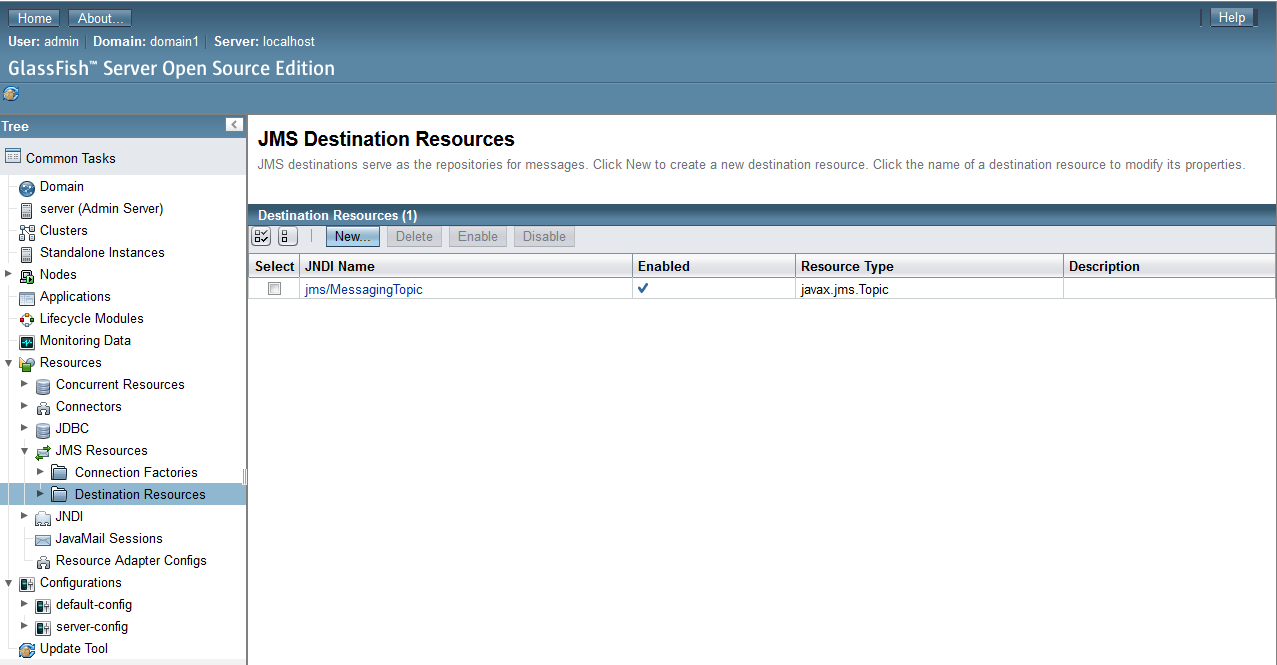This screenshot has height=665, width=1277.
Task: Sort by Enabled column header
Action: (x=664, y=266)
